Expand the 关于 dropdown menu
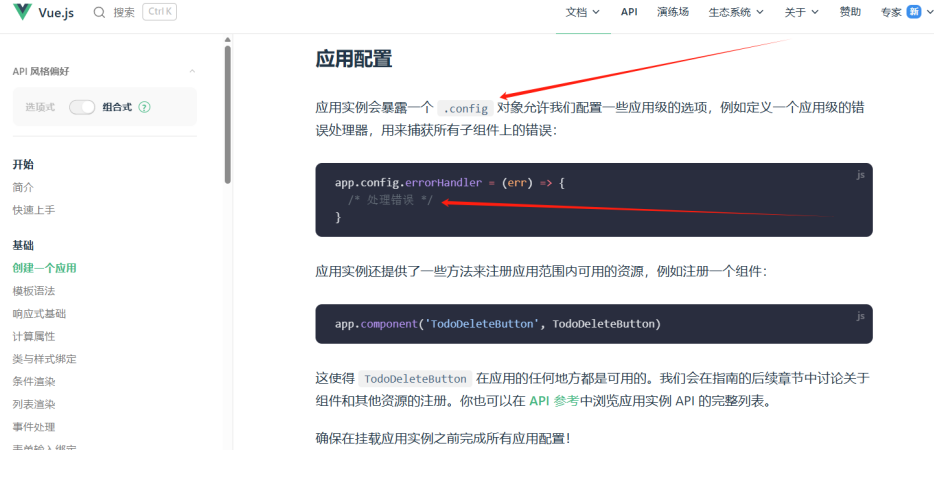Image resolution: width=934 pixels, height=482 pixels. point(801,12)
